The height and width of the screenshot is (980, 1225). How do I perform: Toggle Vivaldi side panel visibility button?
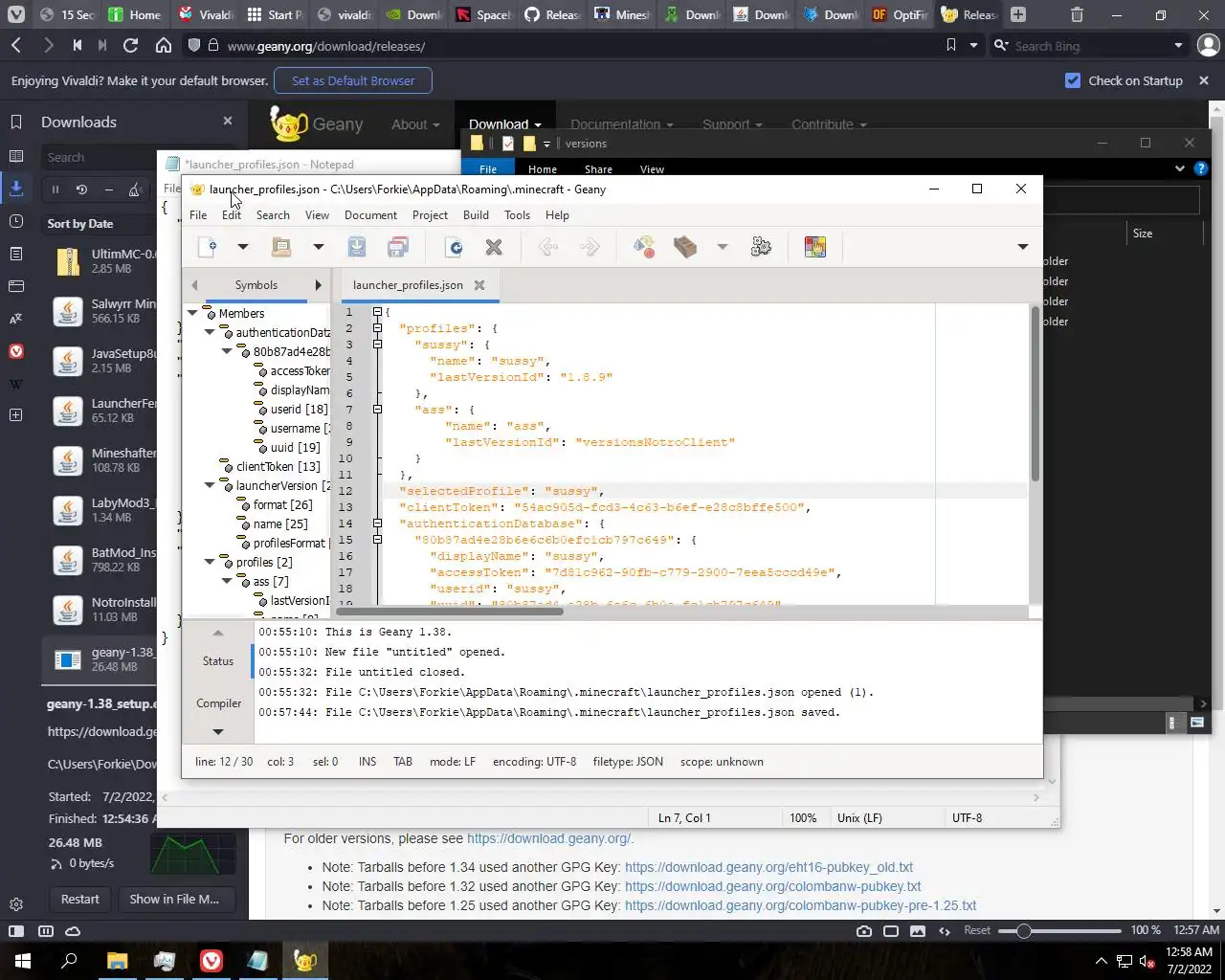tap(16, 930)
